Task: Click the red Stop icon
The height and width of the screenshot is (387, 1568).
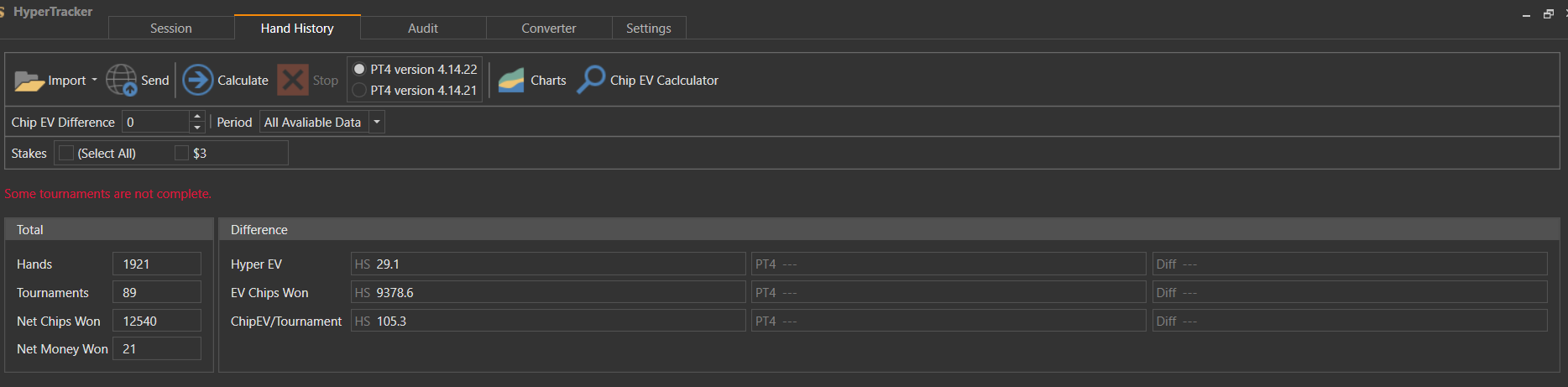Action: (293, 81)
